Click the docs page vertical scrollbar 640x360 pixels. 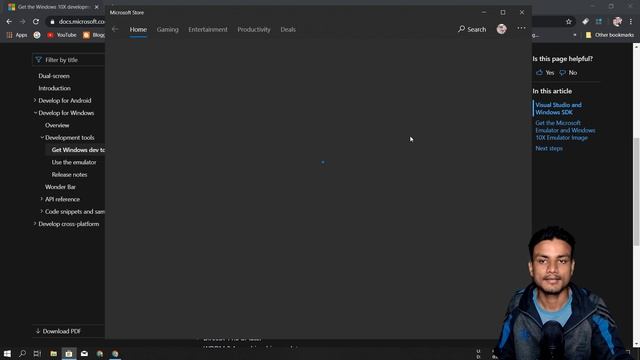click(x=636, y=192)
